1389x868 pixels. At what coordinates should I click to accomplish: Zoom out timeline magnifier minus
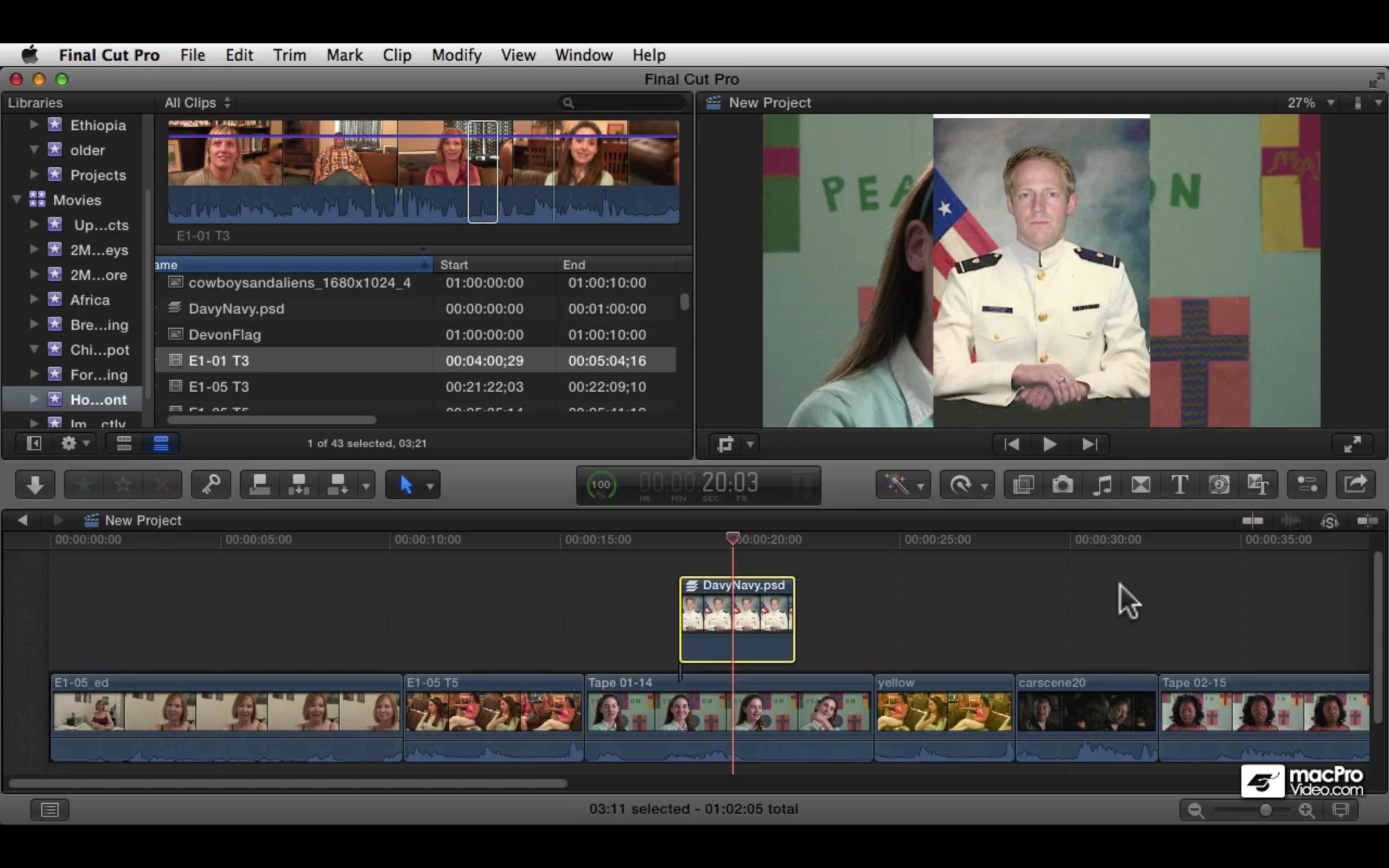[1196, 810]
